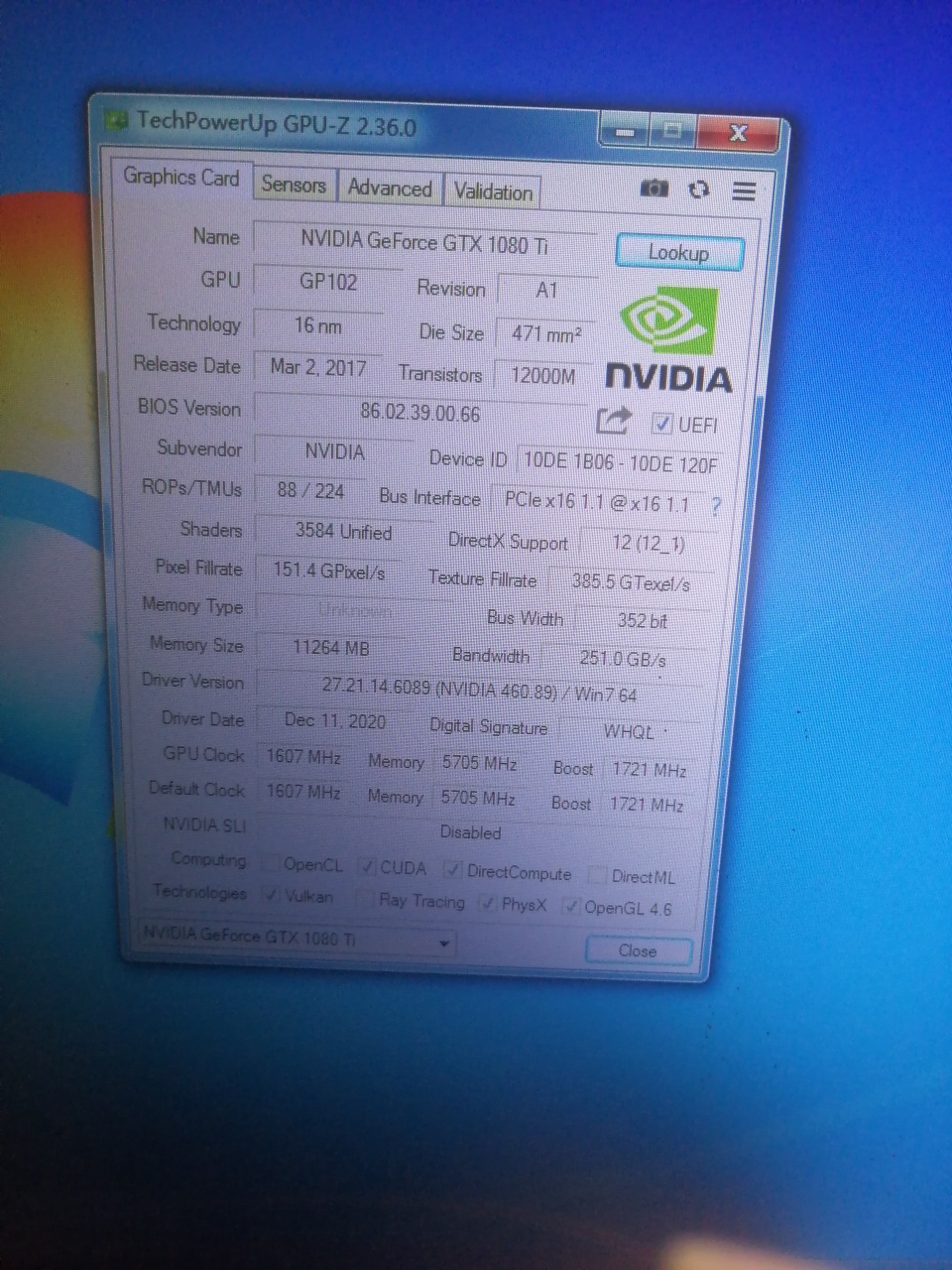Click the Technology field showing 16 nm

318,325
